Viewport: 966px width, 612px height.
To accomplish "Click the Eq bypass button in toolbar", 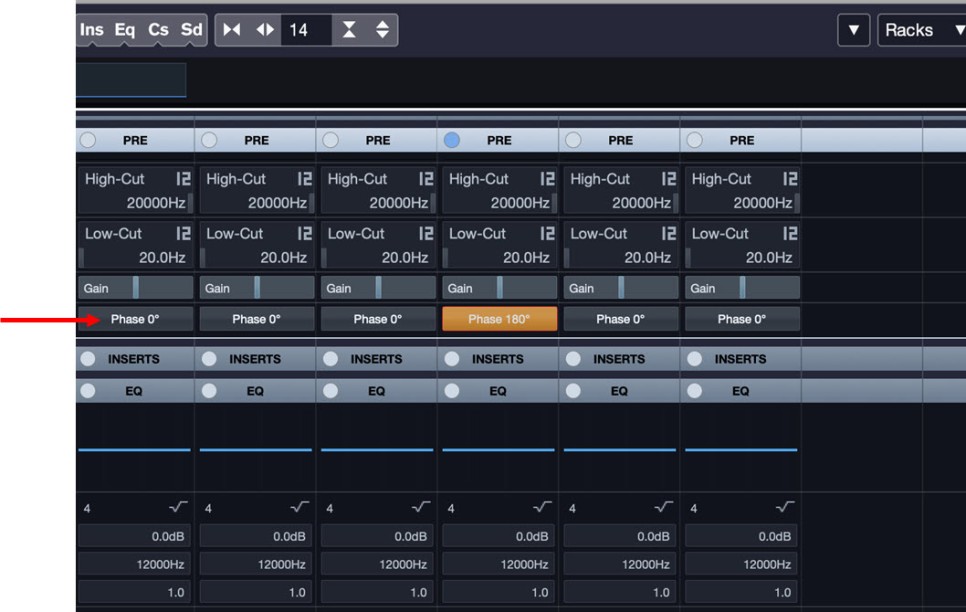I will click(125, 30).
